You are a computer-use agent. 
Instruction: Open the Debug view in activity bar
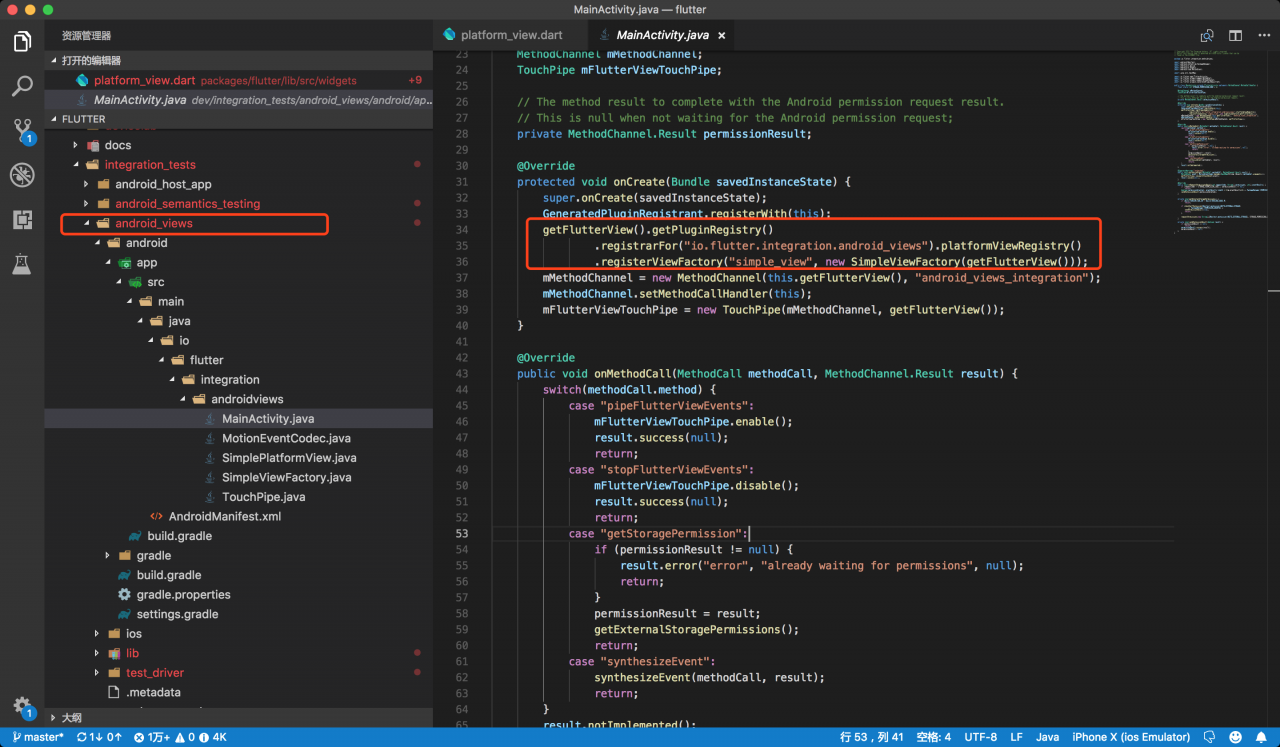[x=22, y=175]
